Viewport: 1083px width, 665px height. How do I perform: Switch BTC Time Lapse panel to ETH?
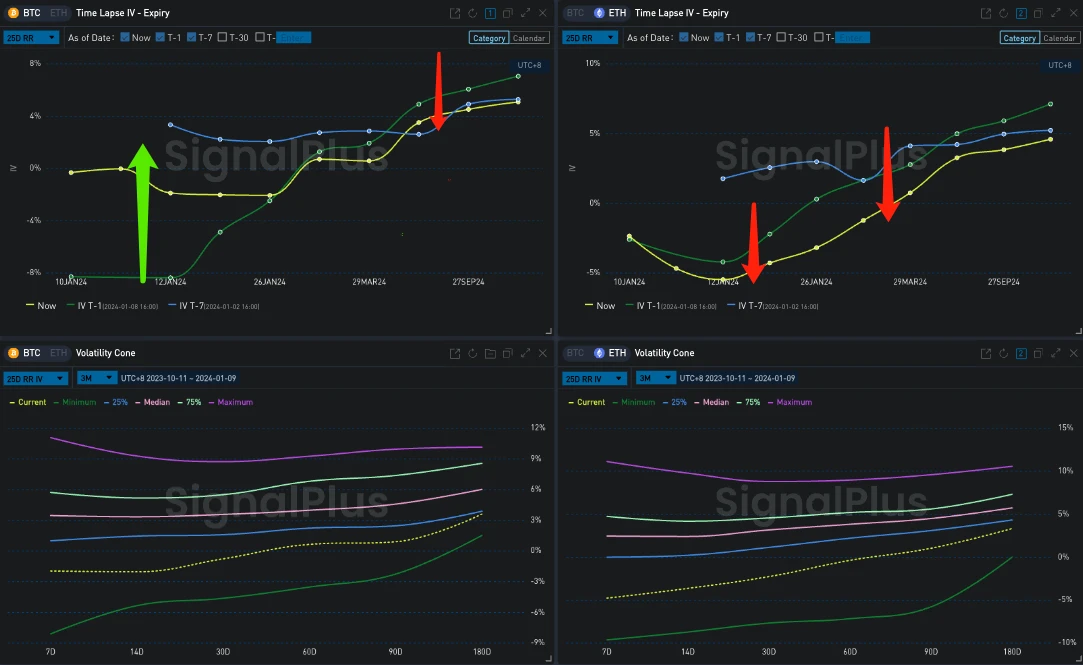[57, 13]
